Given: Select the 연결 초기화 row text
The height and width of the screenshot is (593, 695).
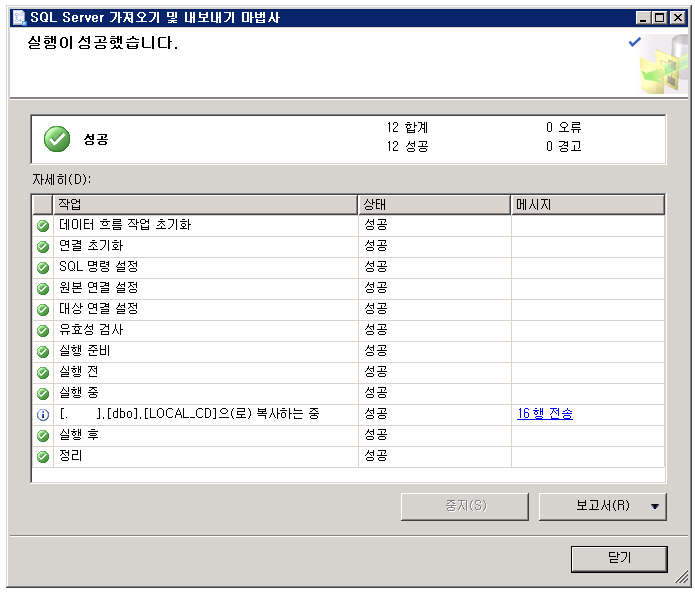Looking at the screenshot, I should tap(91, 245).
